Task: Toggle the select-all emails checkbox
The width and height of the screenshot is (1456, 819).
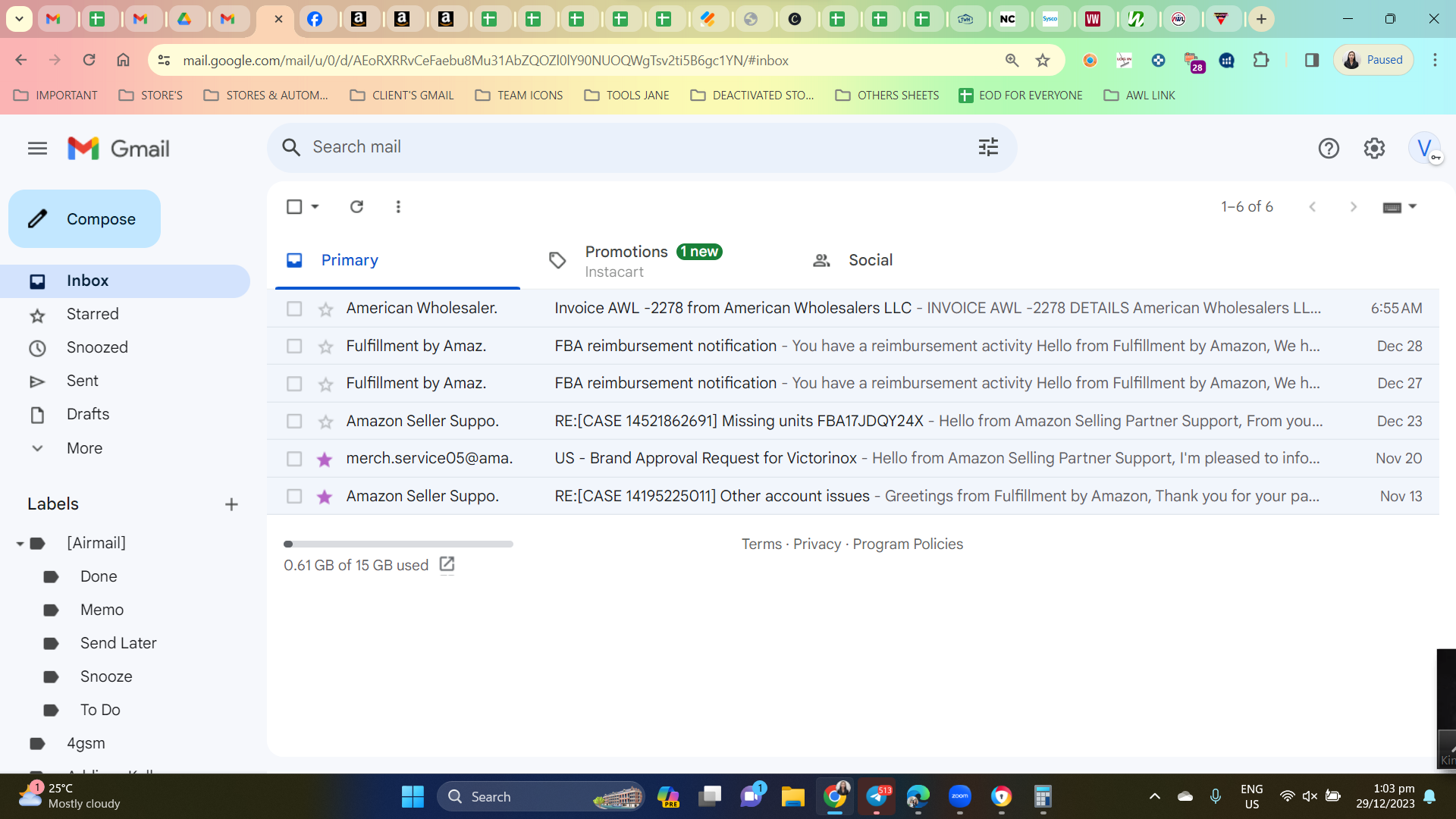Action: pos(294,206)
